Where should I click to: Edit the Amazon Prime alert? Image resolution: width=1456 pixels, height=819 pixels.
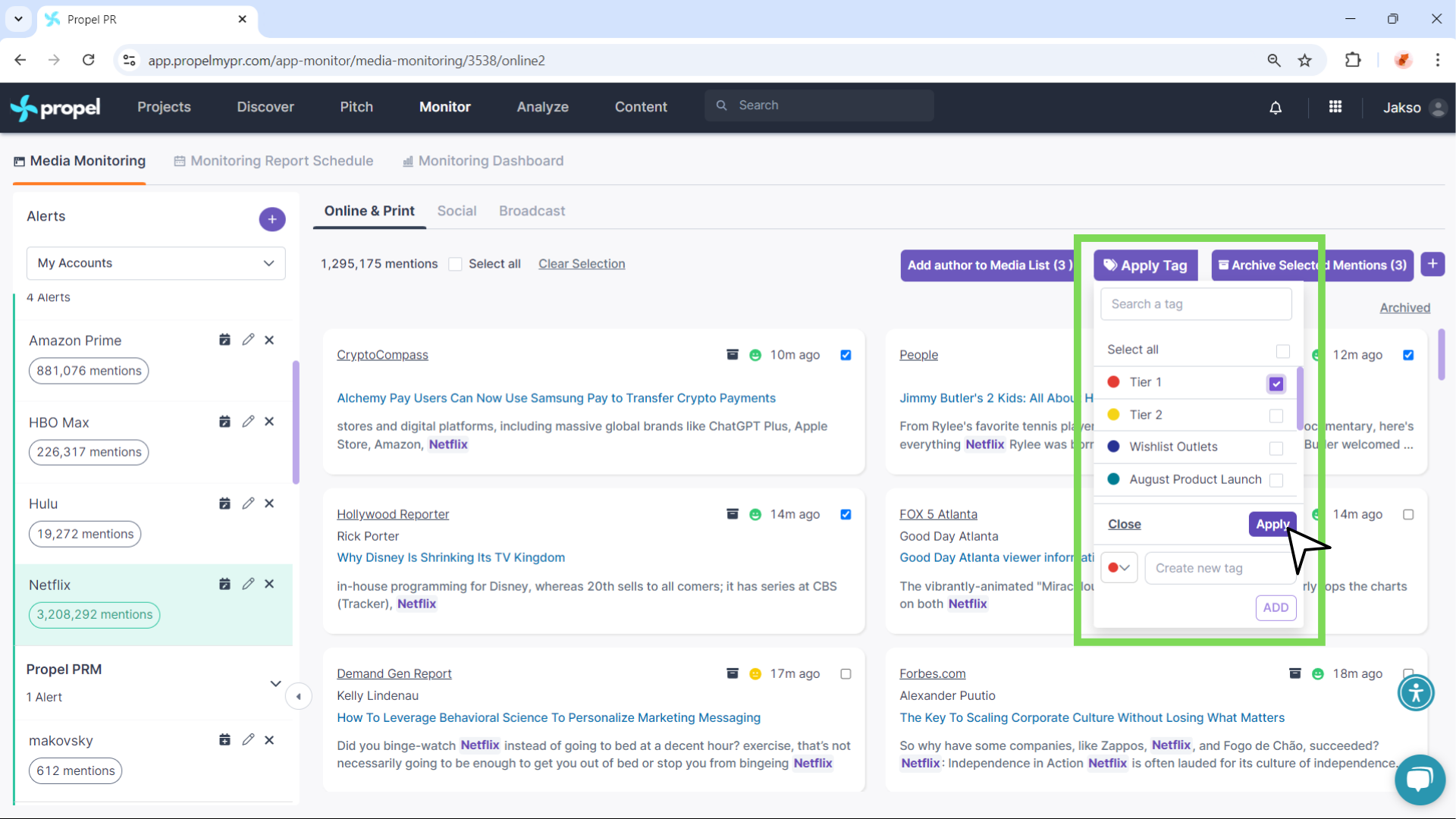(248, 340)
